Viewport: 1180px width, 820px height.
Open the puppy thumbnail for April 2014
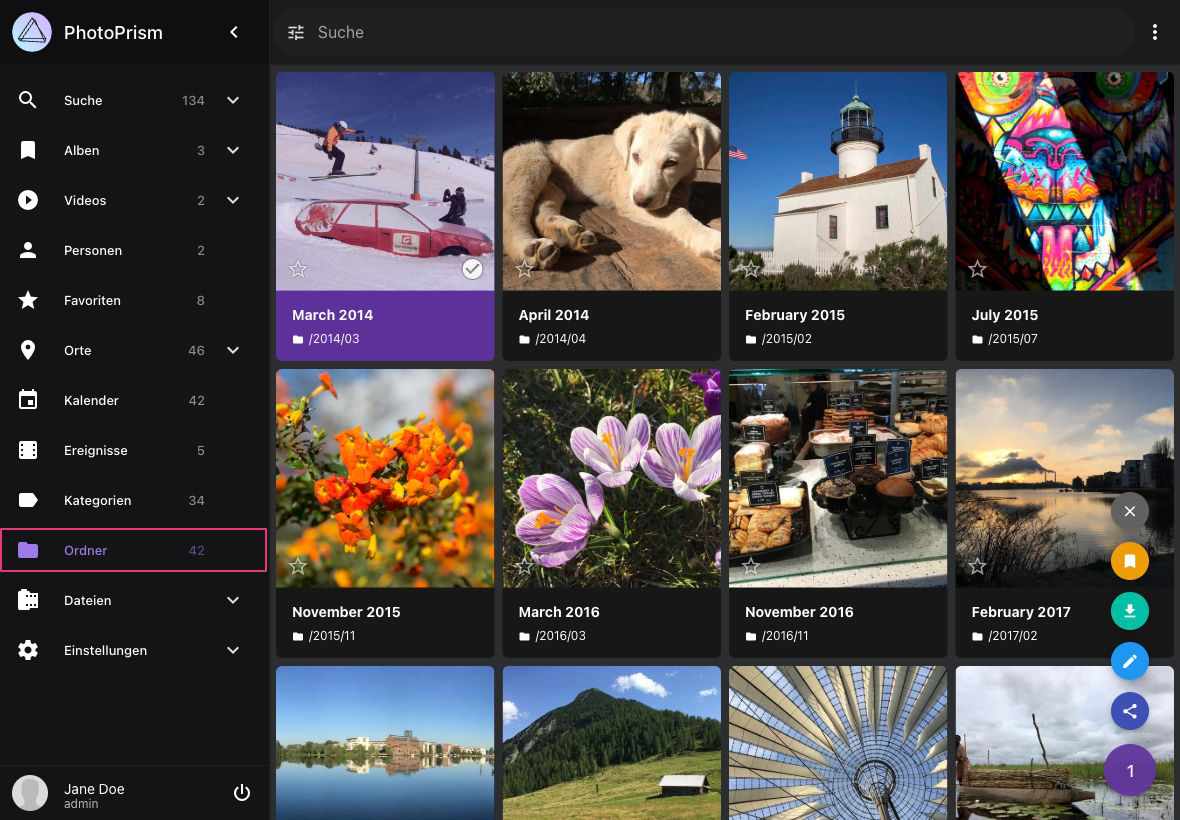point(612,181)
